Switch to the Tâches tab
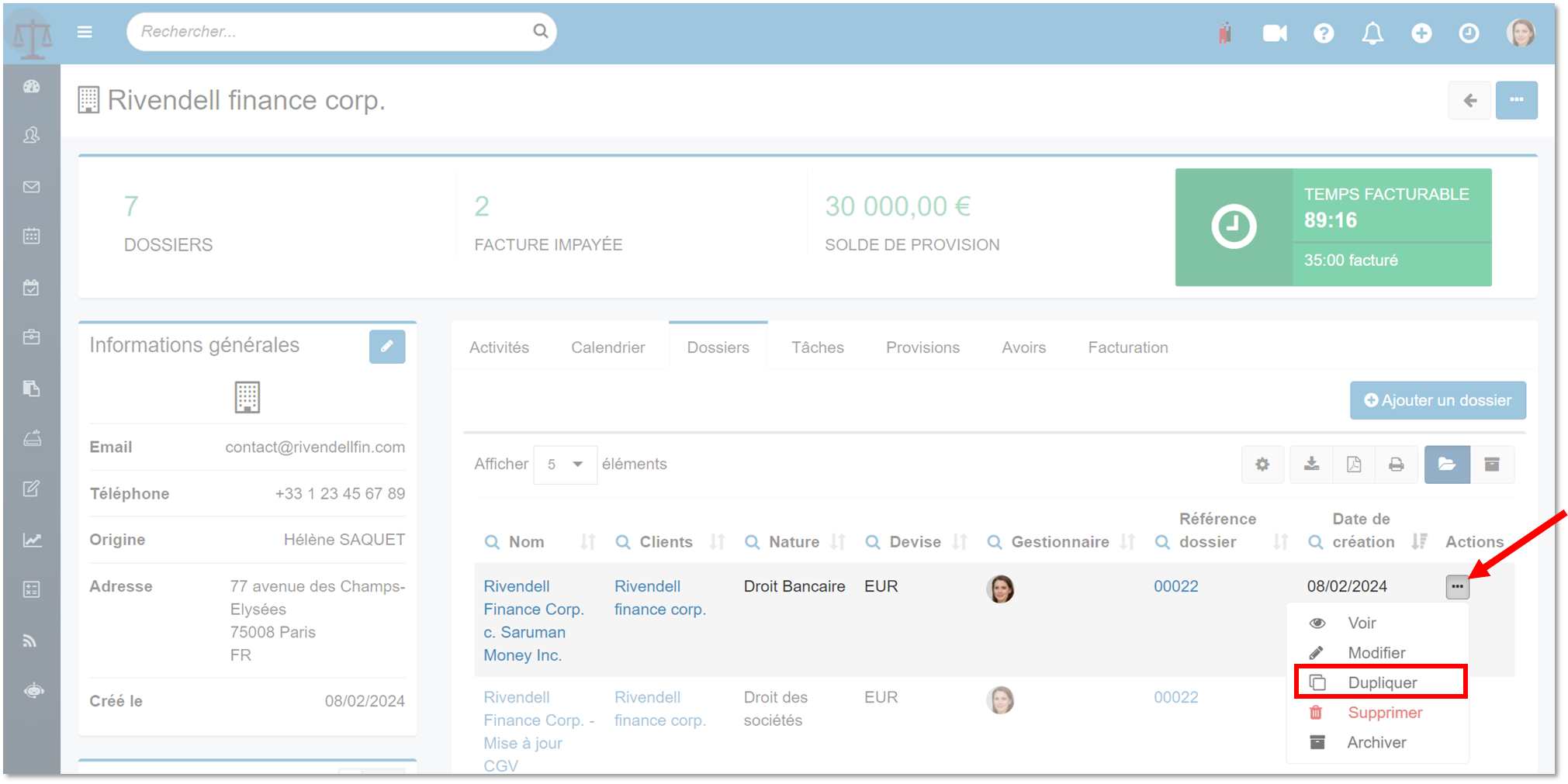The width and height of the screenshot is (1568, 784). point(818,347)
